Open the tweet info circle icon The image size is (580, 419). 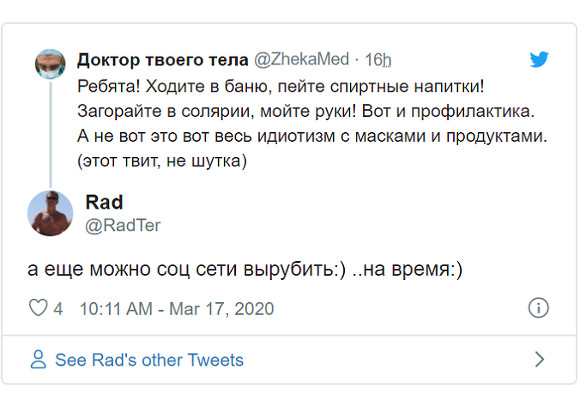(x=538, y=308)
